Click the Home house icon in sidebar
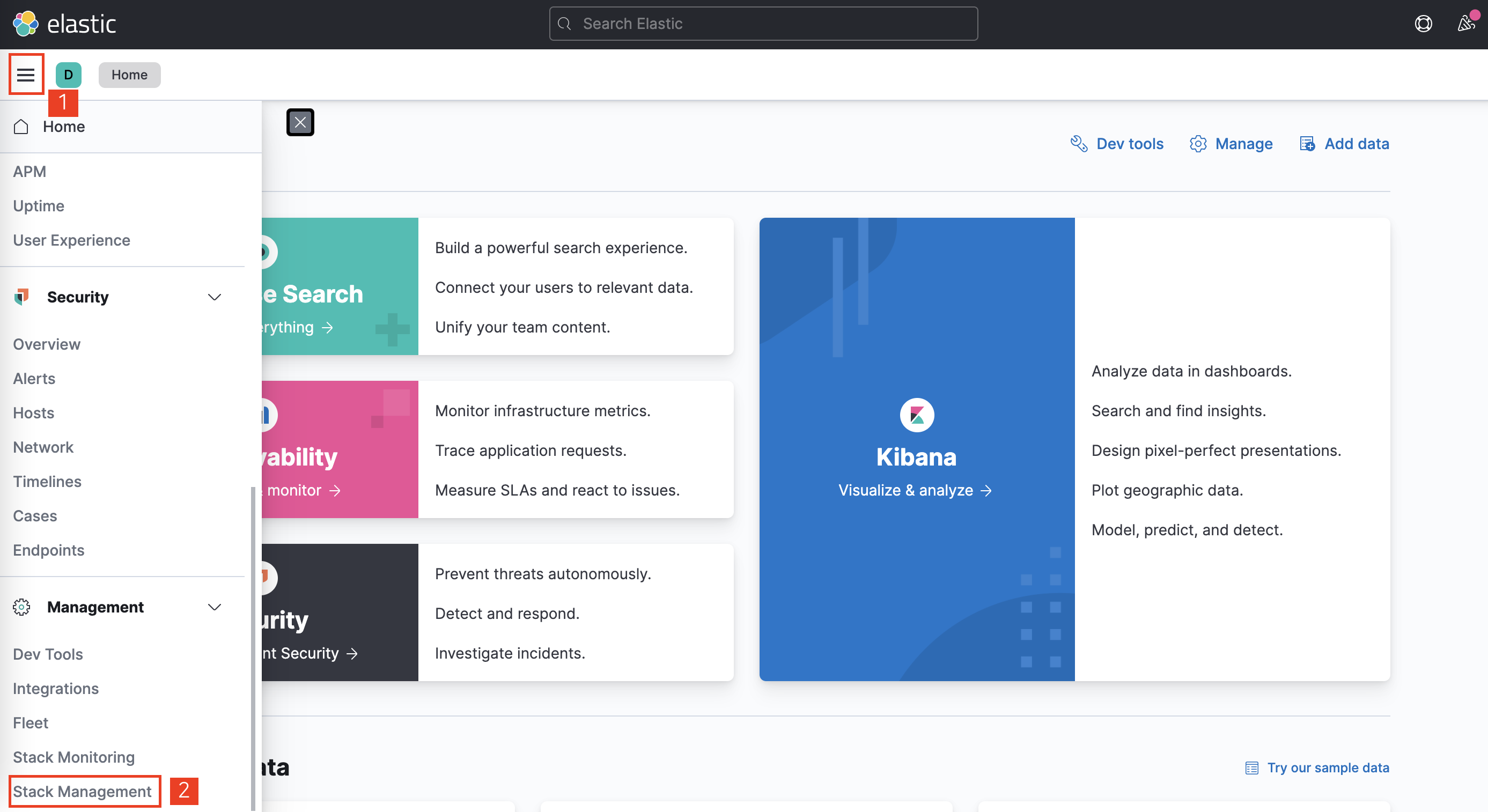The width and height of the screenshot is (1488, 812). [21, 127]
